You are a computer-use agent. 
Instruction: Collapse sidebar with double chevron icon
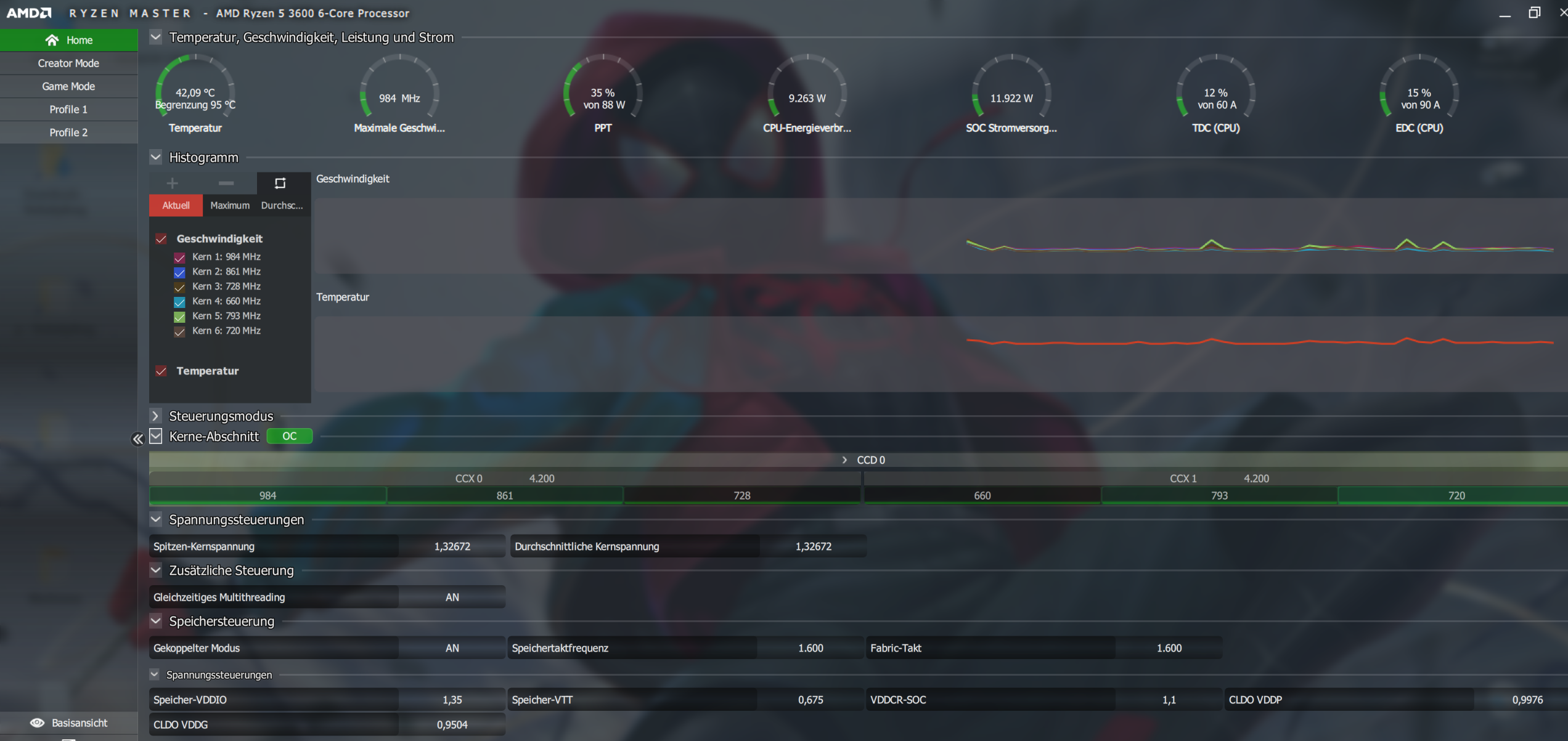(137, 439)
